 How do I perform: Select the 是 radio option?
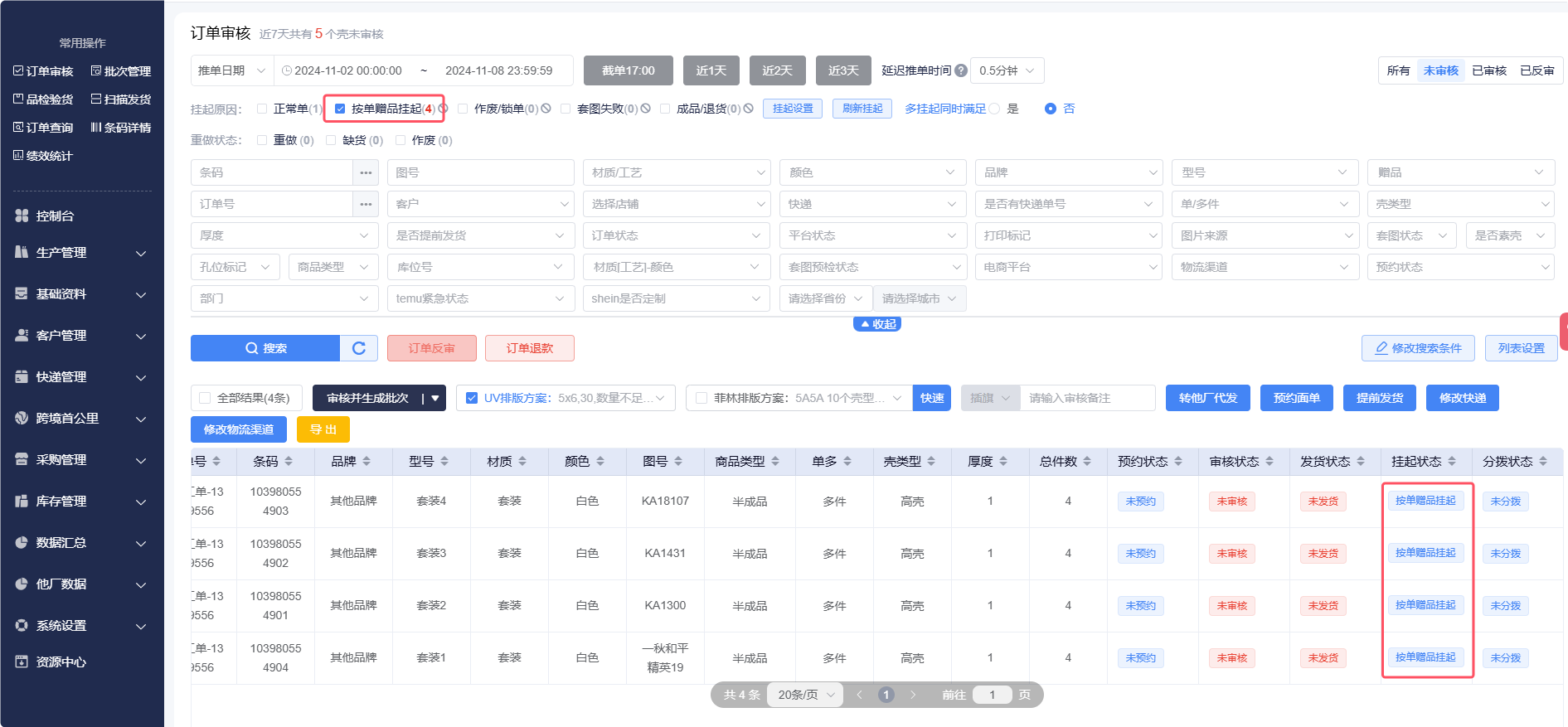click(x=994, y=109)
